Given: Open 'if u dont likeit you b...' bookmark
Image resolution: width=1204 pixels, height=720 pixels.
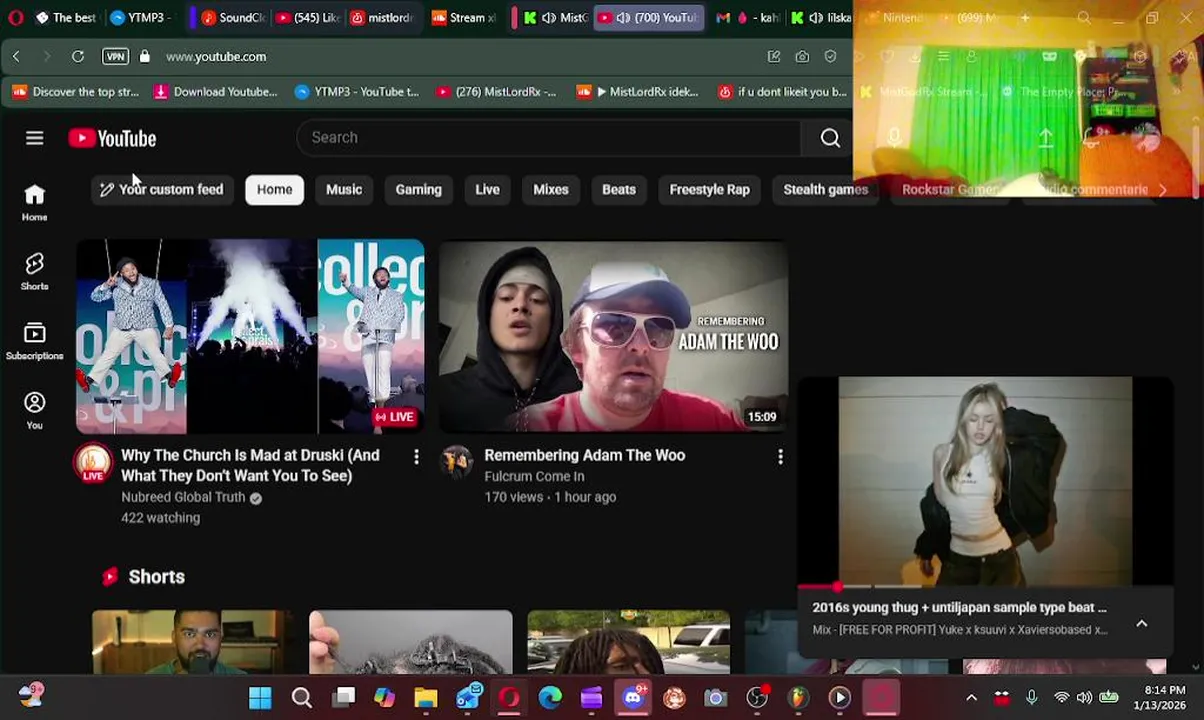Looking at the screenshot, I should click(782, 92).
